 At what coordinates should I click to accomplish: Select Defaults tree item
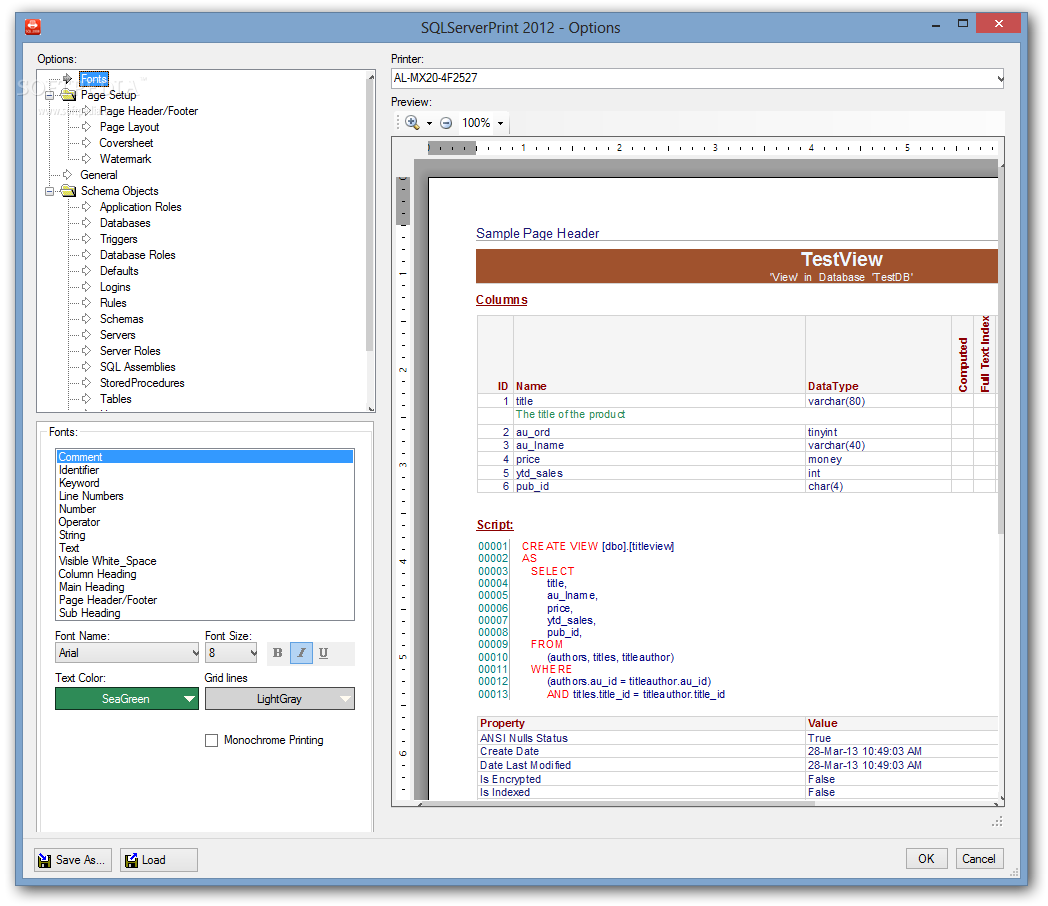coord(120,271)
